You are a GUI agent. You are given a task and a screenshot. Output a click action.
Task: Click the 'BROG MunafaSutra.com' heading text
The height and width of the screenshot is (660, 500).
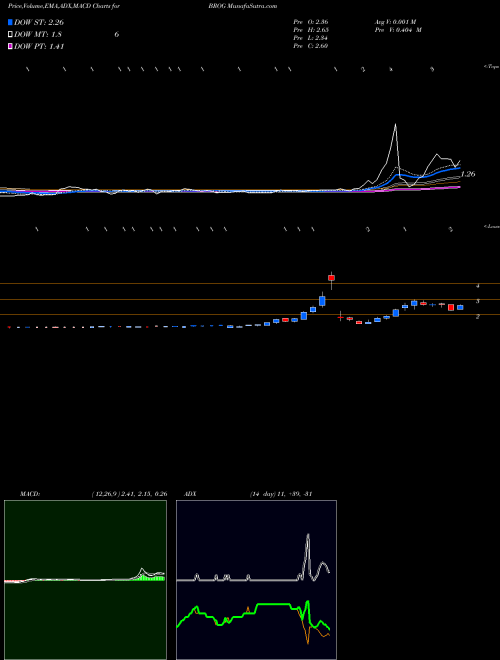242,6
